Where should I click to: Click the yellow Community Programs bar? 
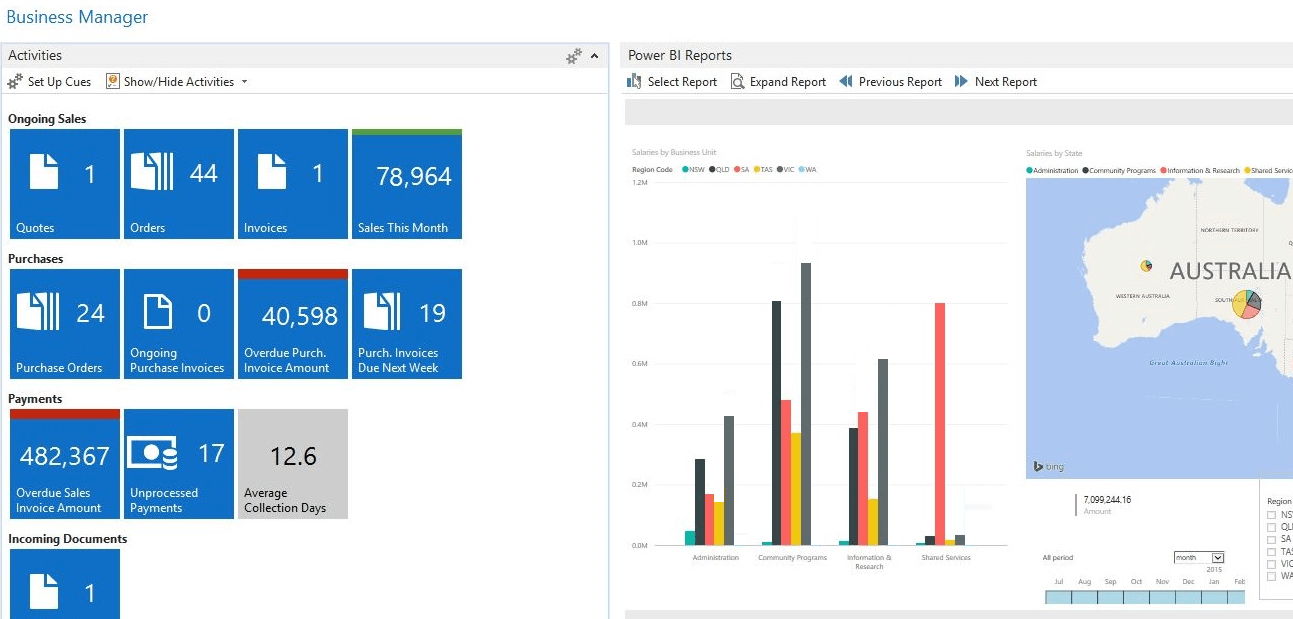[x=794, y=489]
